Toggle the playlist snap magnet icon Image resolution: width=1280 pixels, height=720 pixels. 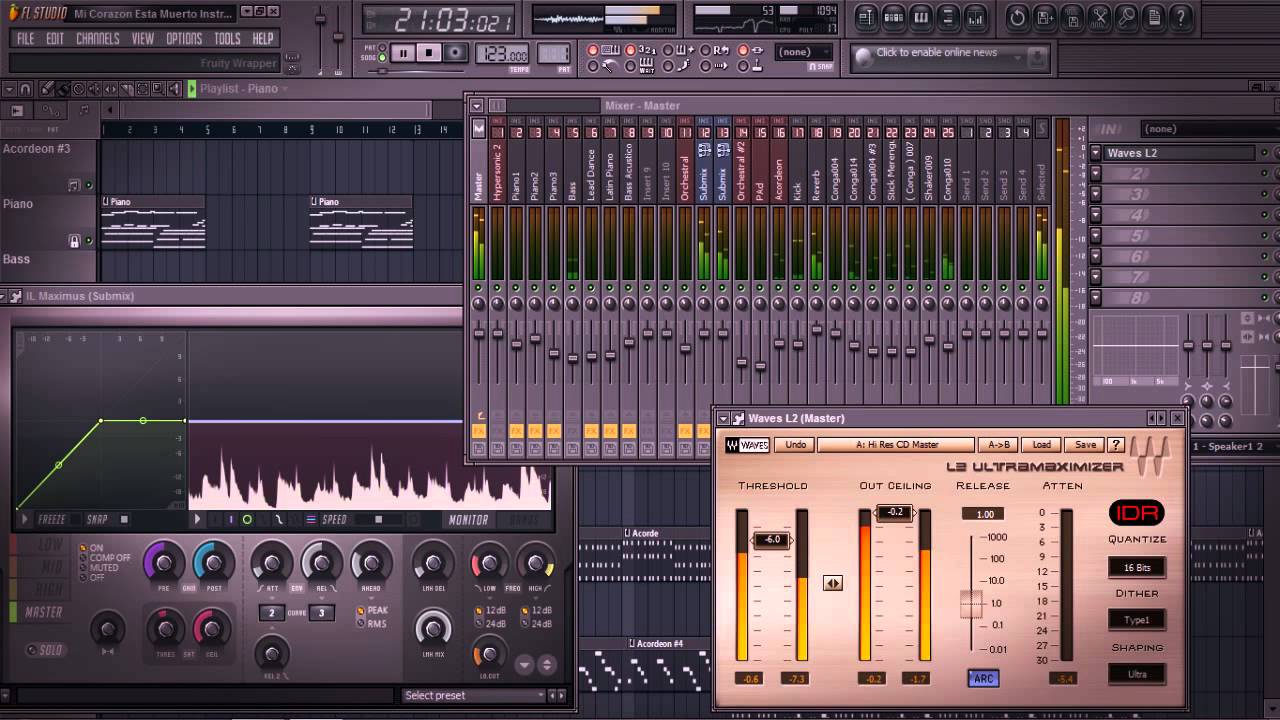point(26,89)
